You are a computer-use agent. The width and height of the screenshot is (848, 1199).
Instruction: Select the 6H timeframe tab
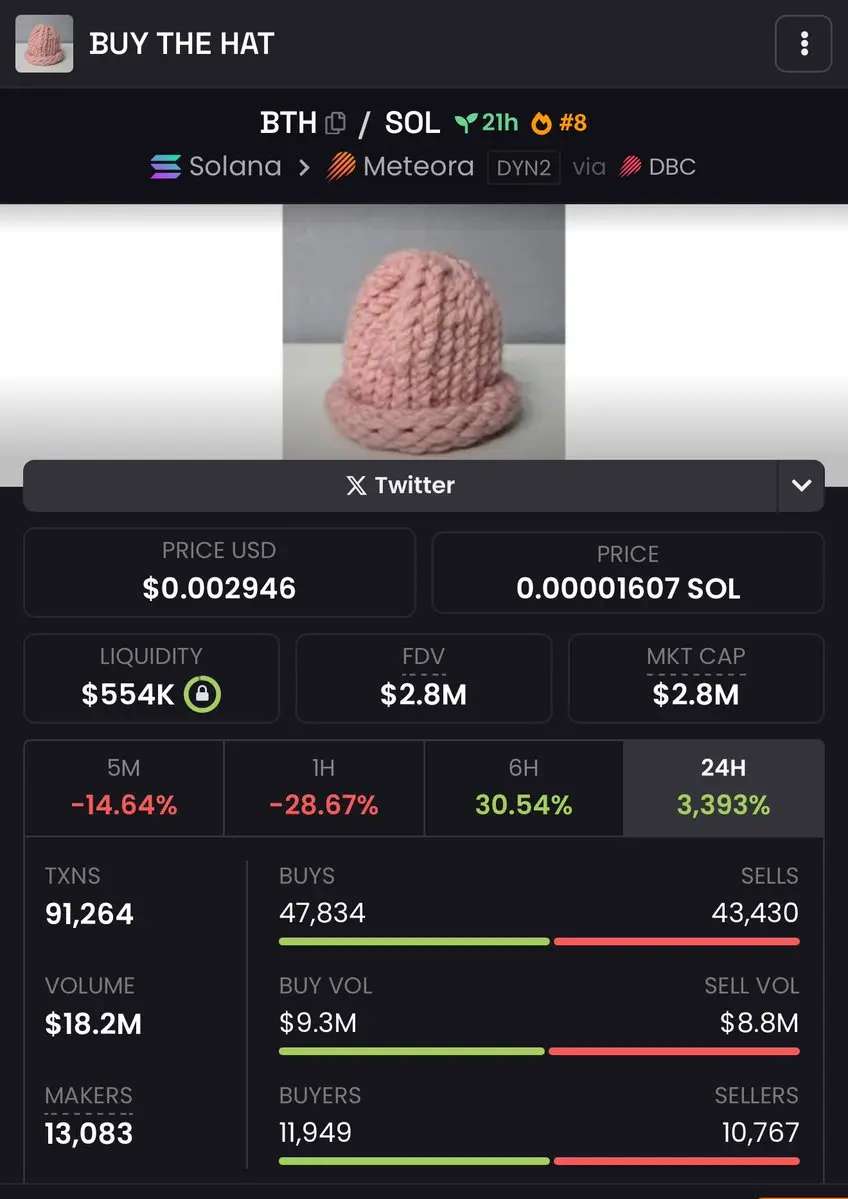(x=524, y=788)
